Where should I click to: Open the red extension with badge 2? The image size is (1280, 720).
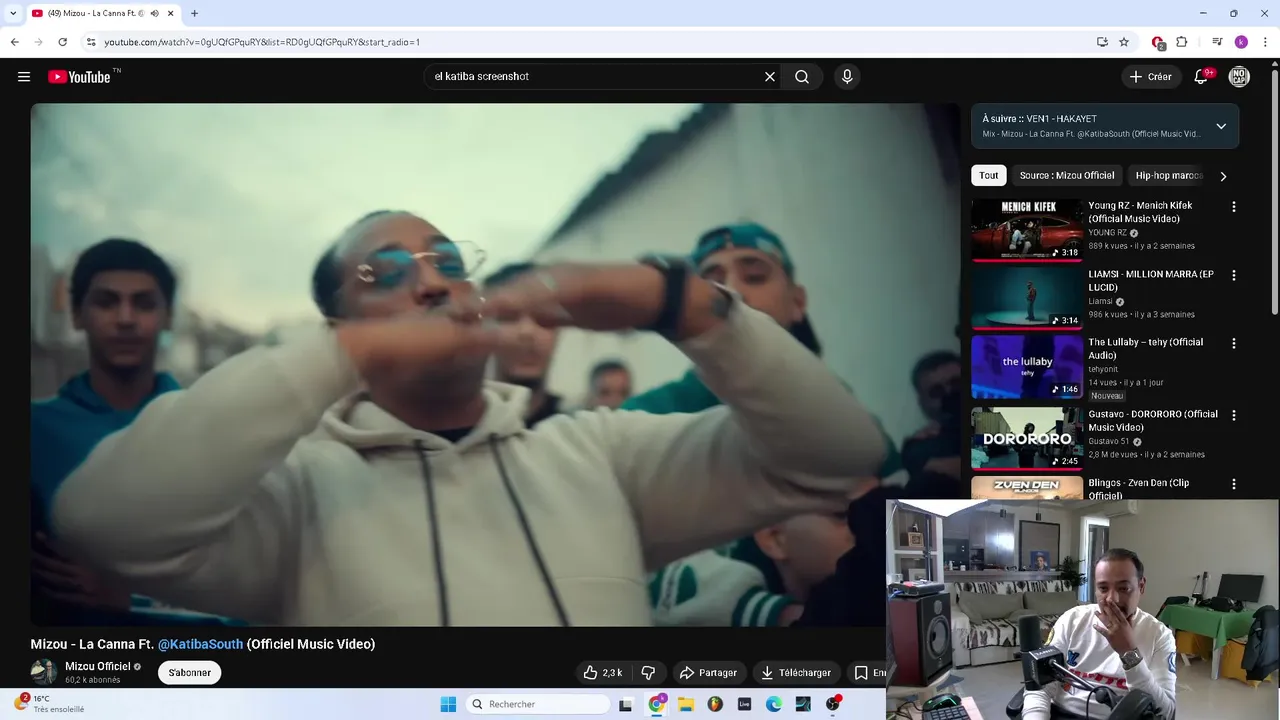pyautogui.click(x=1158, y=42)
